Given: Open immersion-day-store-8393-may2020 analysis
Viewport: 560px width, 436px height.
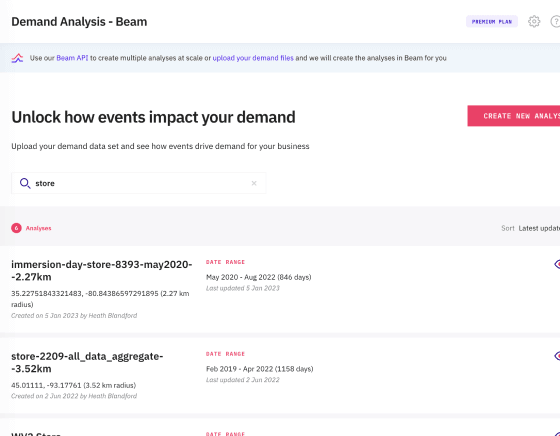Looking at the screenshot, I should point(101,270).
